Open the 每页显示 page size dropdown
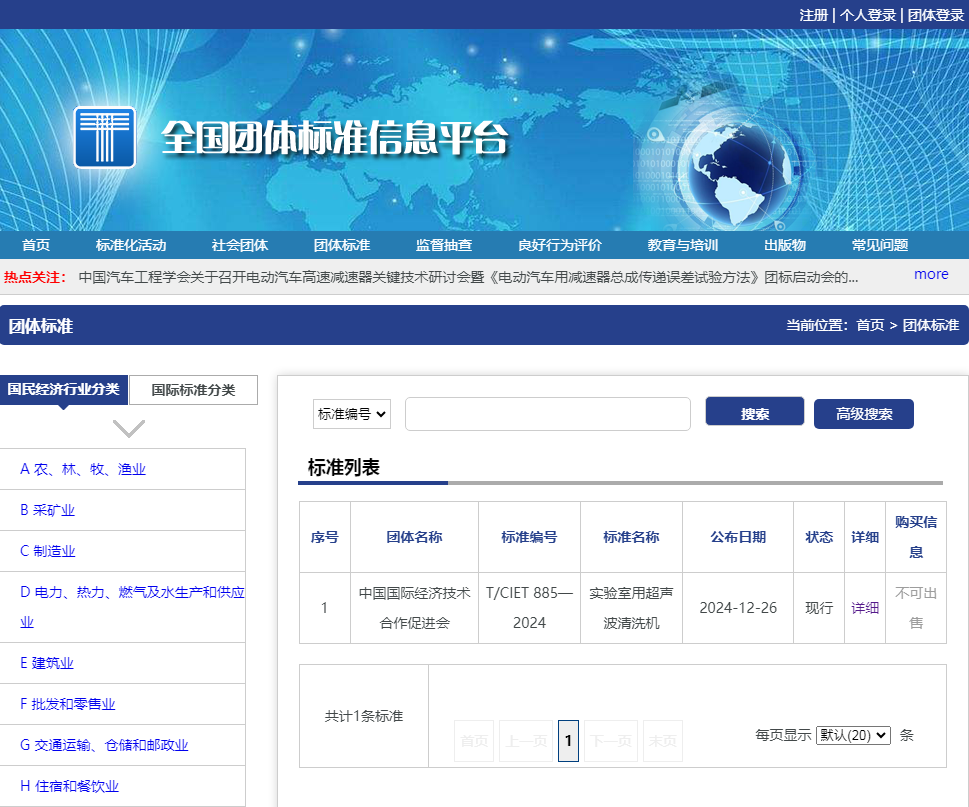The width and height of the screenshot is (969, 807). (x=853, y=735)
